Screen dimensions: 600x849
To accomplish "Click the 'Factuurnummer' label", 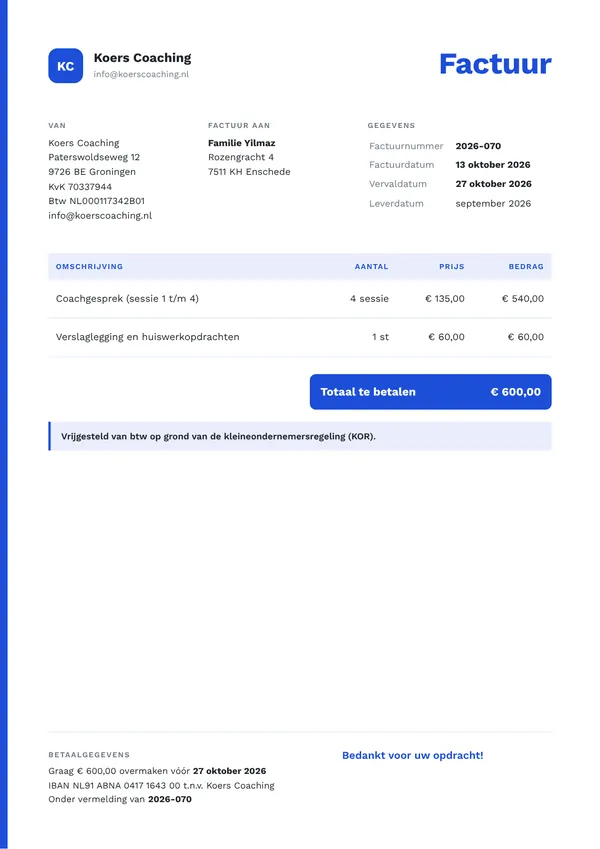I will point(406,146).
